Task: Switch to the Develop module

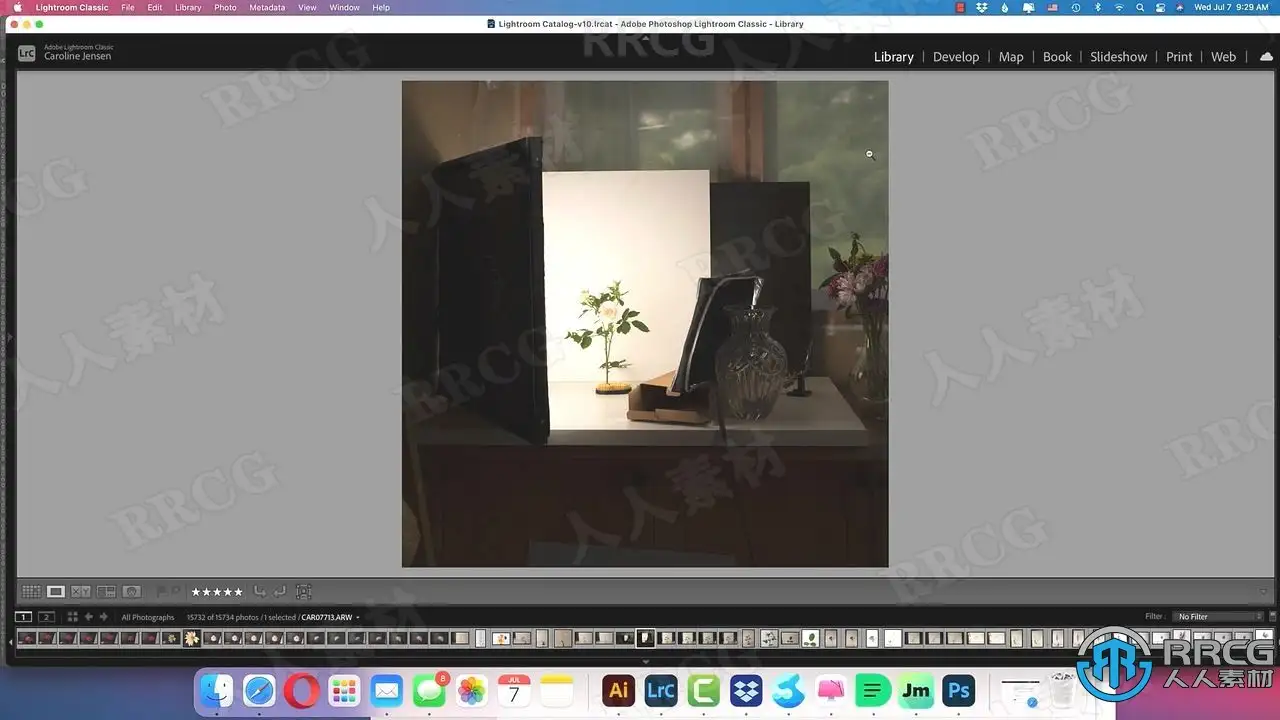Action: pos(956,57)
